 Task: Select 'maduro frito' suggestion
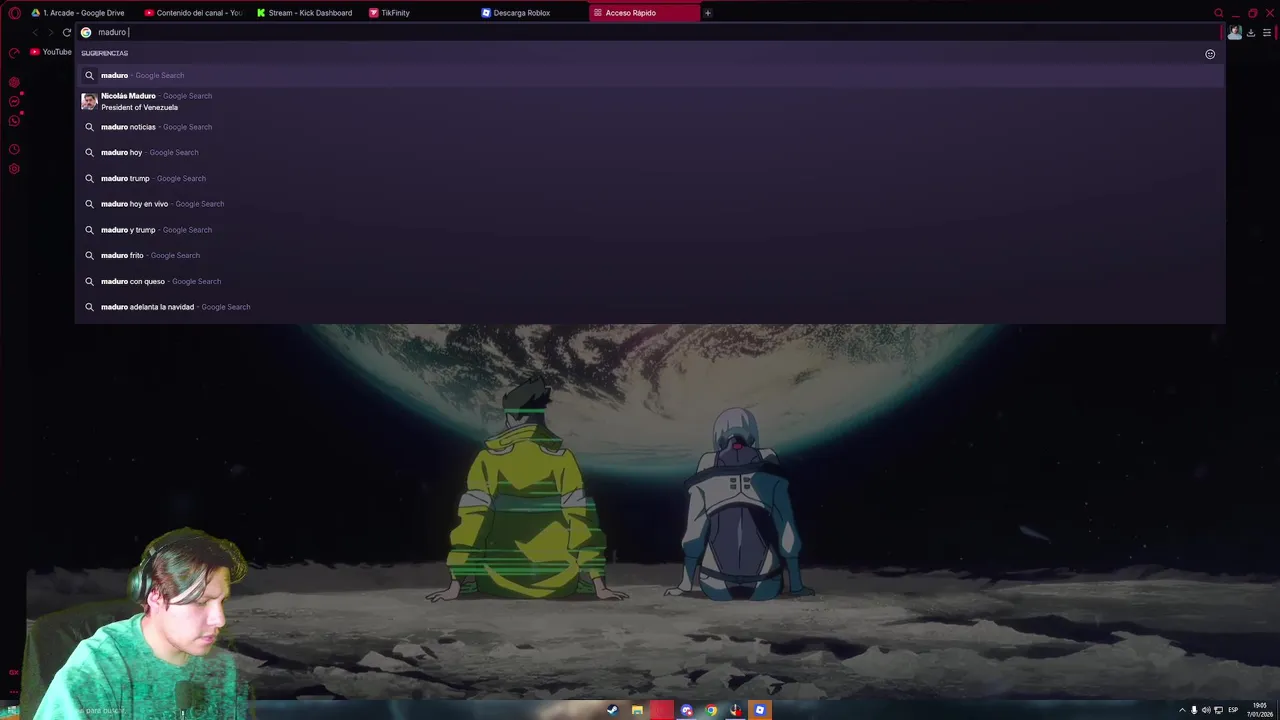pyautogui.click(x=650, y=255)
